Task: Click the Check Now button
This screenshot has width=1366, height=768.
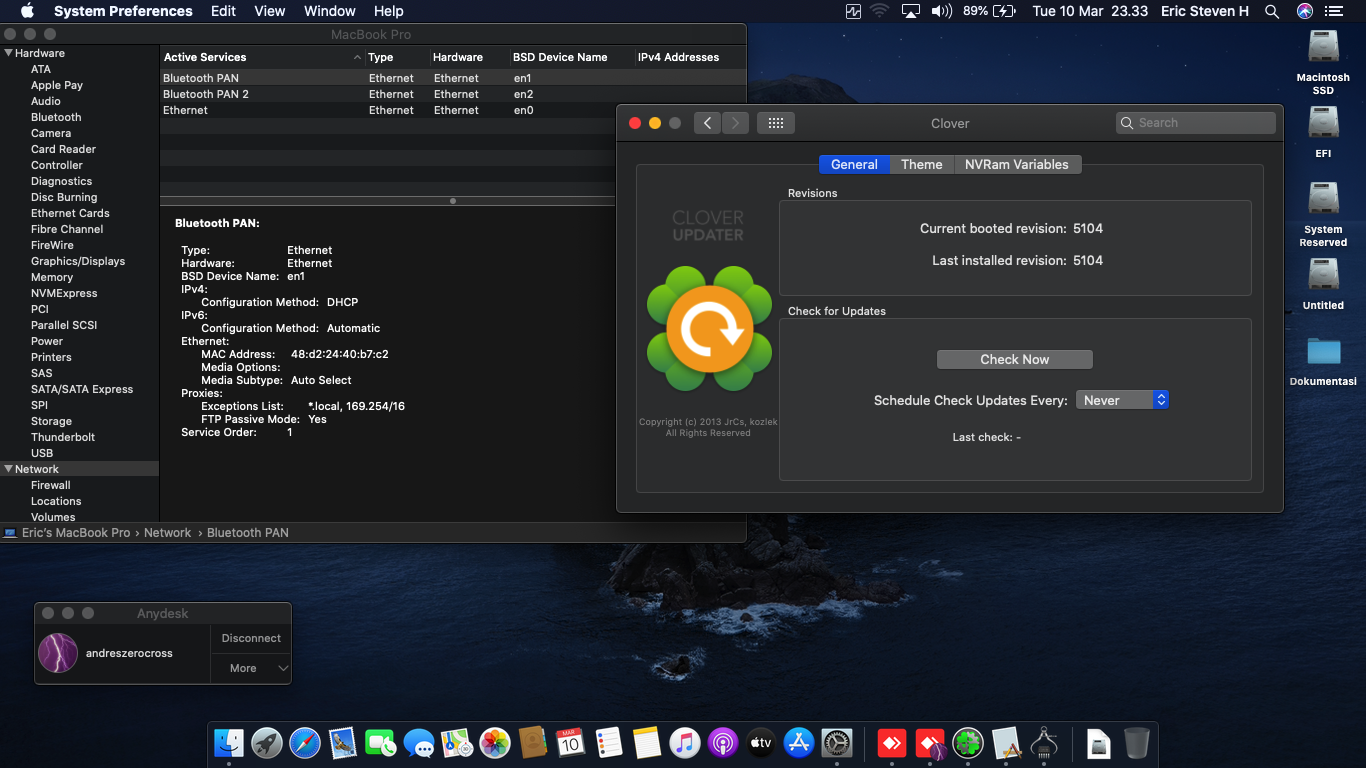Action: click(1014, 359)
